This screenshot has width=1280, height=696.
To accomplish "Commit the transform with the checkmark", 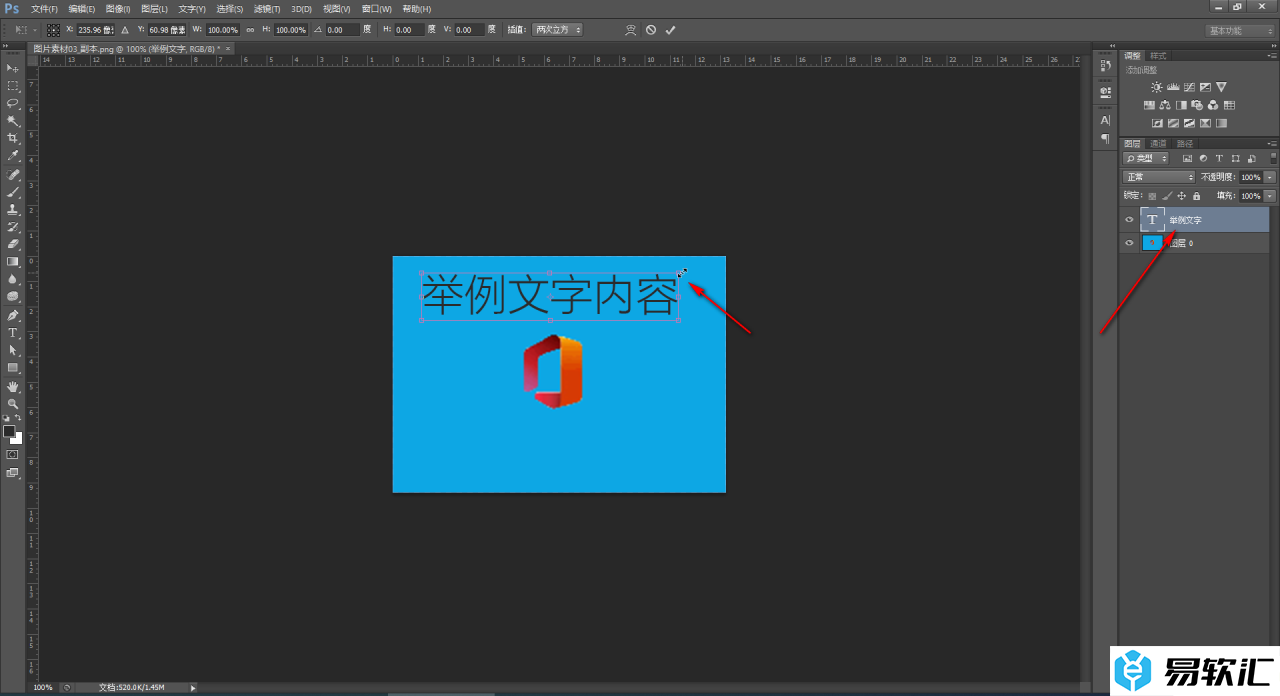I will coord(671,30).
